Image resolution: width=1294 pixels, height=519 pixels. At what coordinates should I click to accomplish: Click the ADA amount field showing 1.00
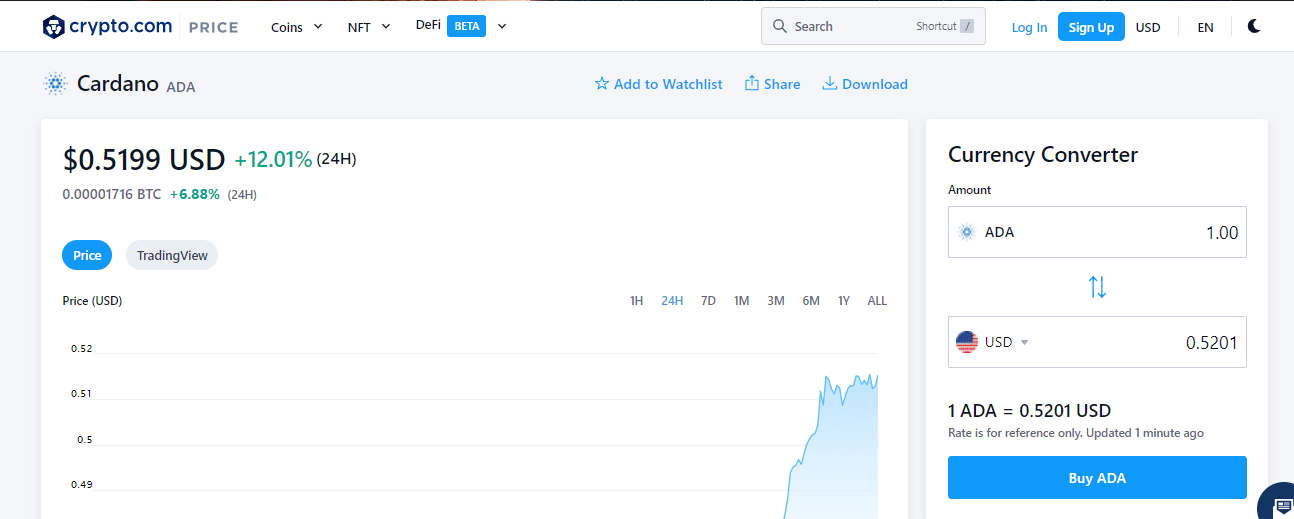[1097, 232]
